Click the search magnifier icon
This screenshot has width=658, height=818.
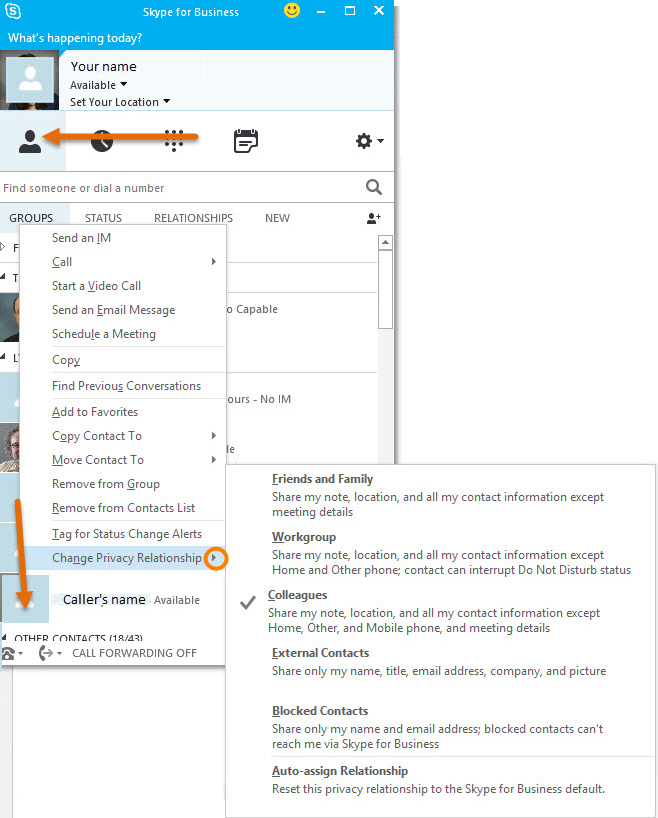click(x=374, y=187)
